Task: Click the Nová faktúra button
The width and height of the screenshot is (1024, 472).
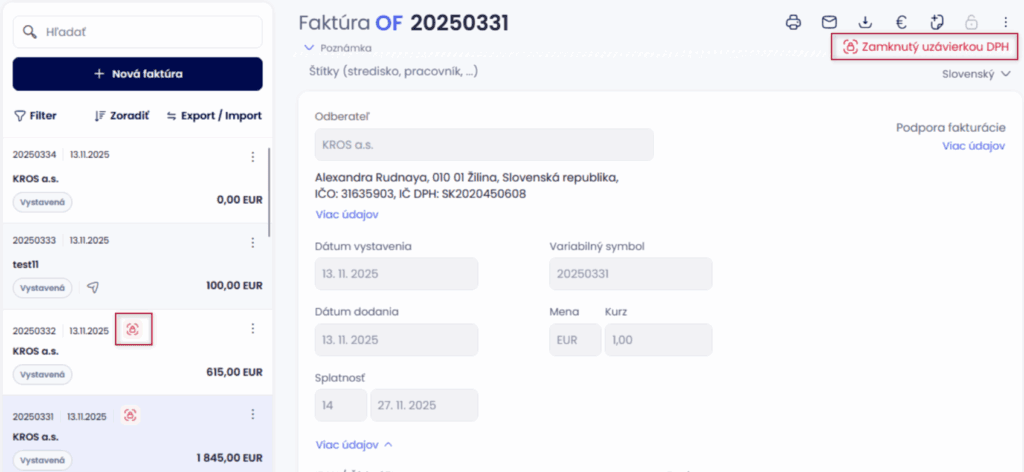Action: 137,73
